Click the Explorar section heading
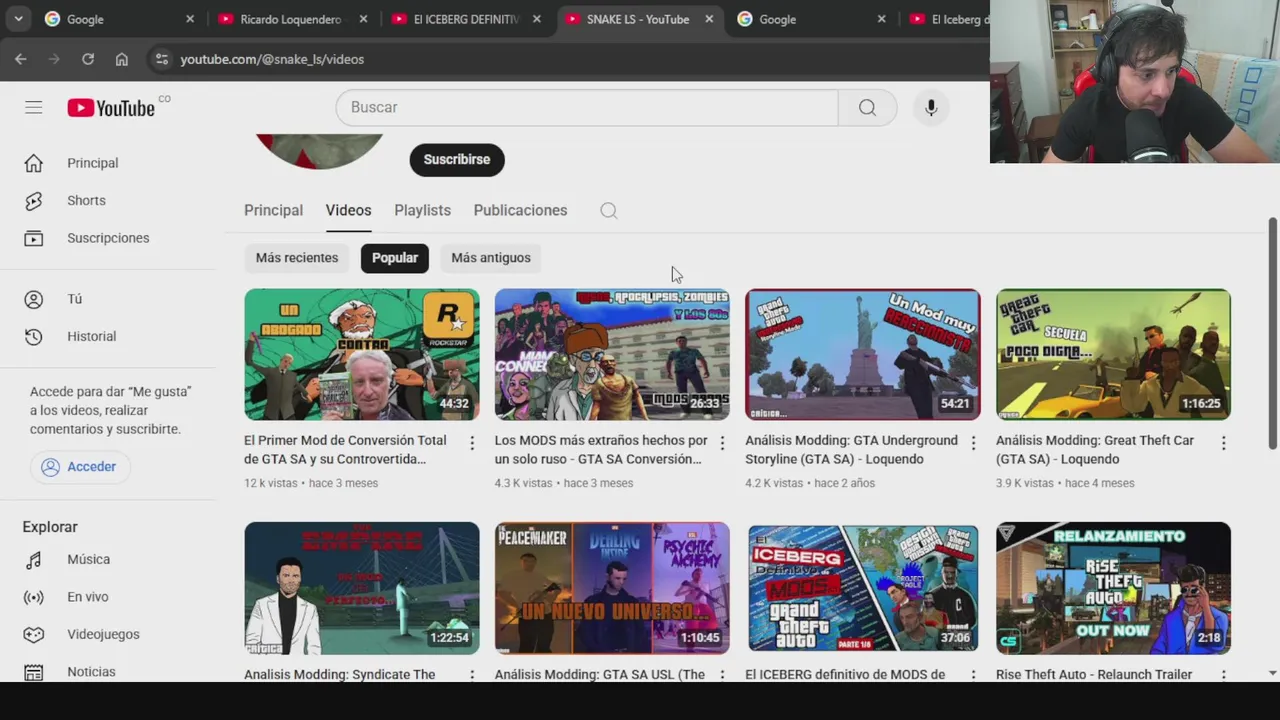The image size is (1280, 720). tap(50, 527)
